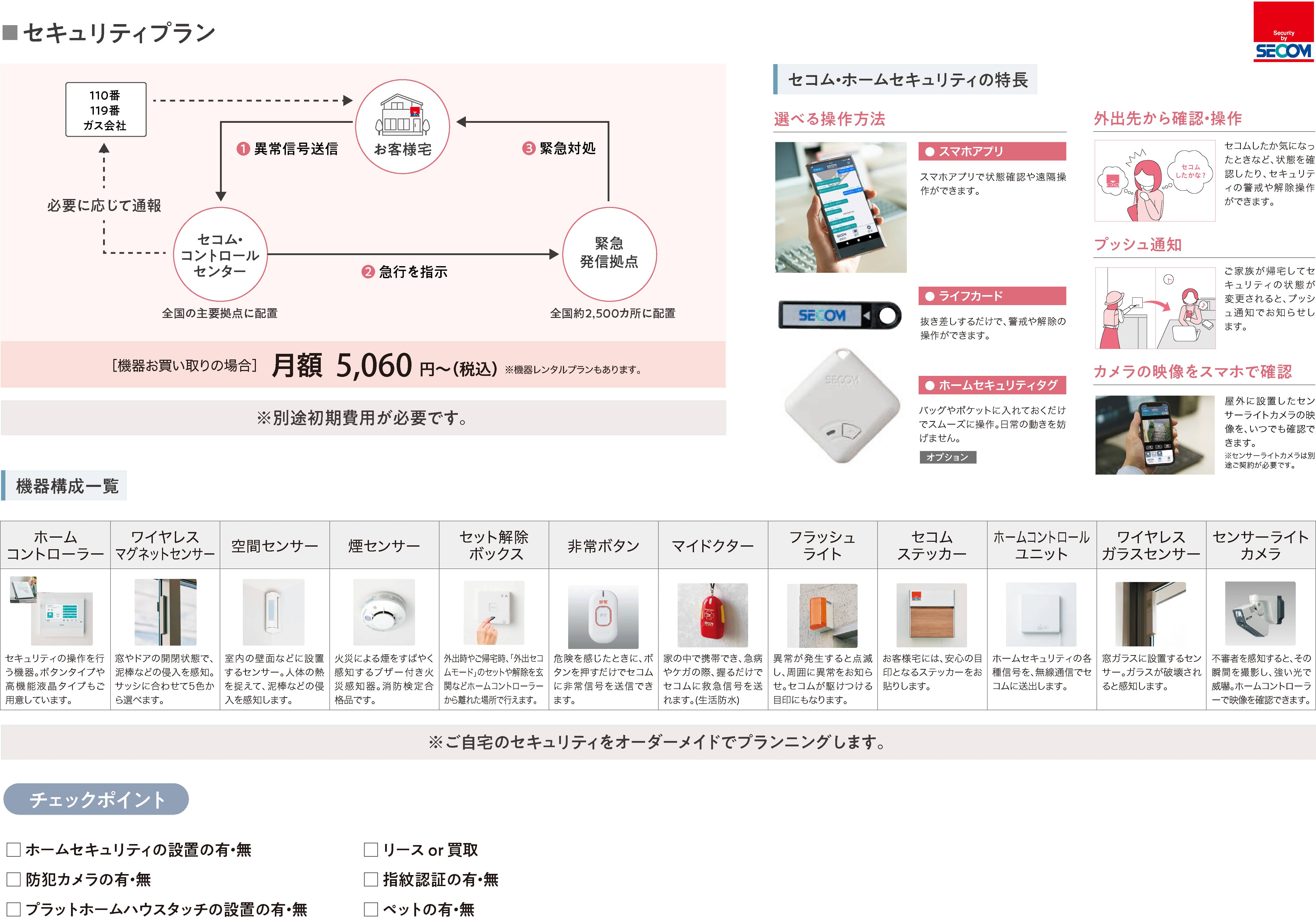Check ホームセキュリティの設置の有・無 box

click(14, 849)
